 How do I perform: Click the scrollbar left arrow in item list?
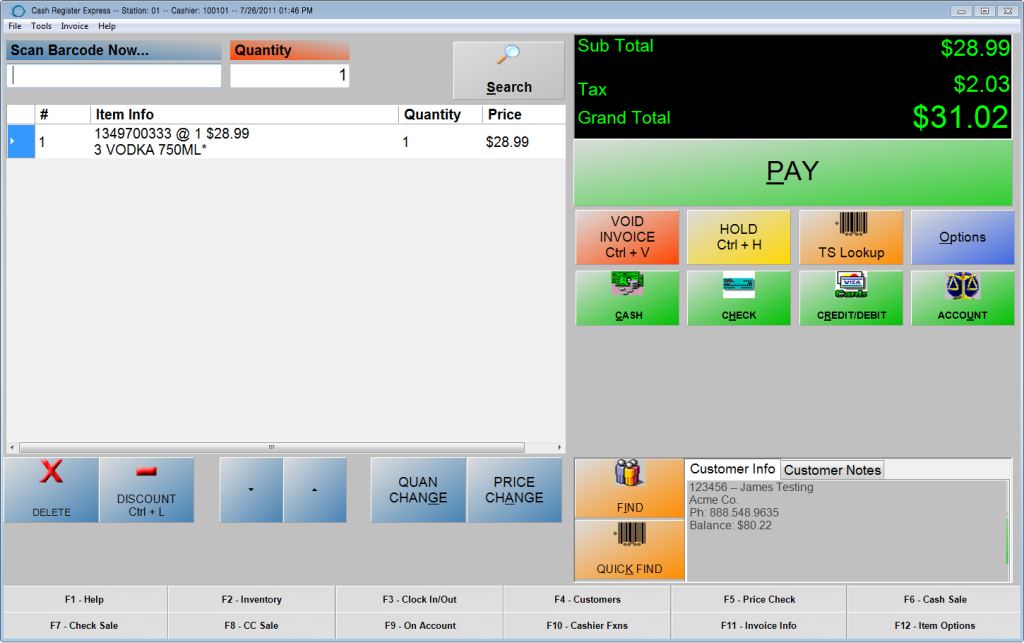(12, 447)
